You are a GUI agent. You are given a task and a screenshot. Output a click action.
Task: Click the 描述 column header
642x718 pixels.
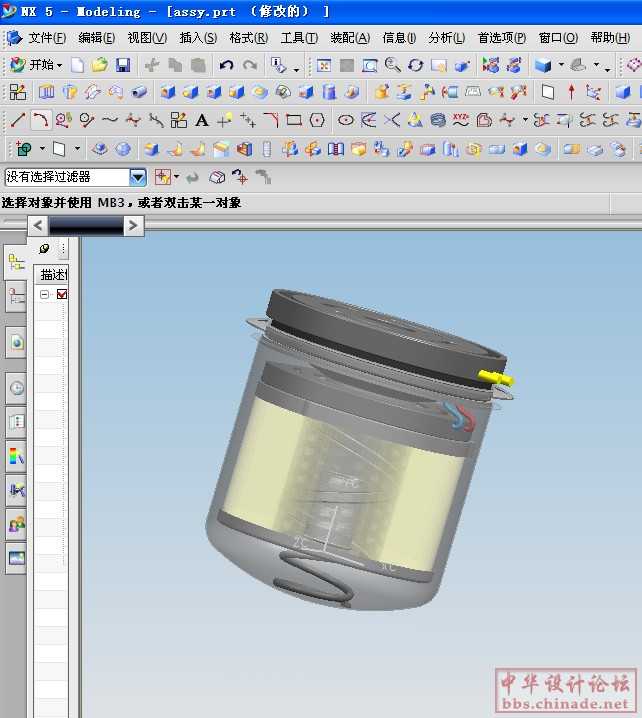tap(52, 274)
